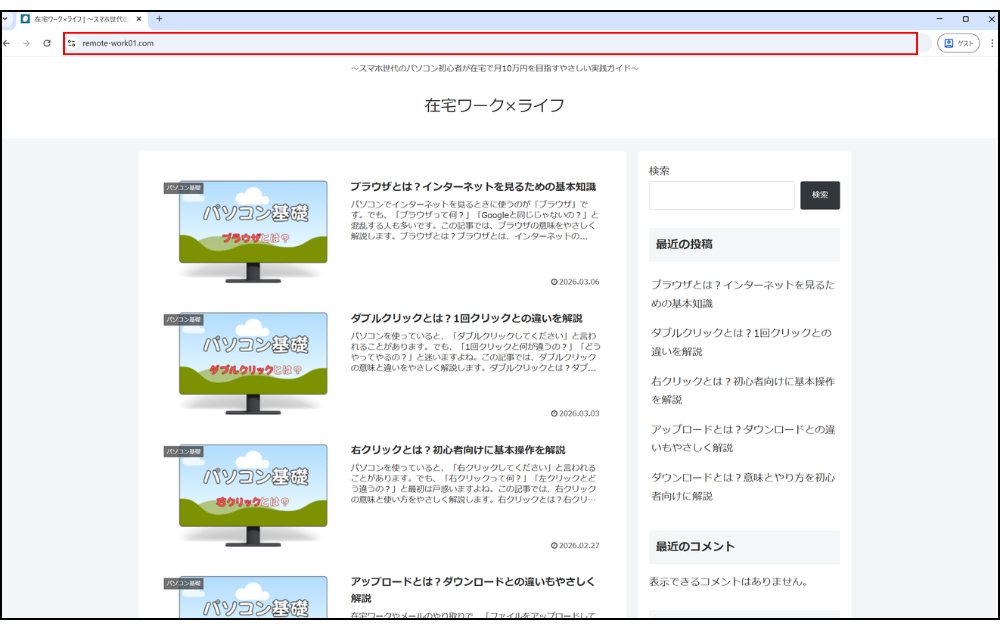The image size is (1000, 630).
Task: Click the address bar showing remote-work01.com
Action: click(490, 43)
